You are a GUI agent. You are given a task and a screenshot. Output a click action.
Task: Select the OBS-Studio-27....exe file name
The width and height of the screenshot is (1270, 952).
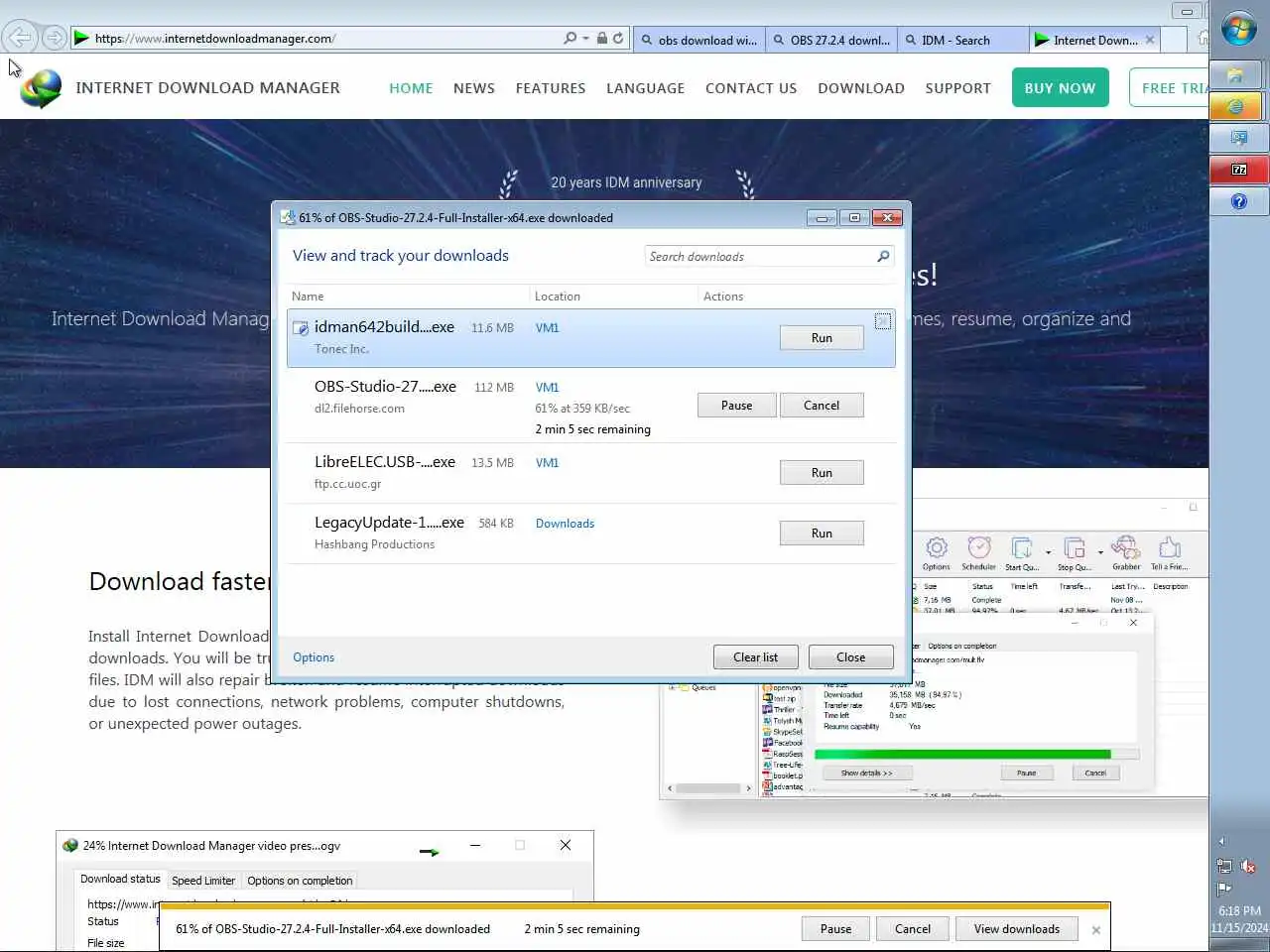coord(385,387)
